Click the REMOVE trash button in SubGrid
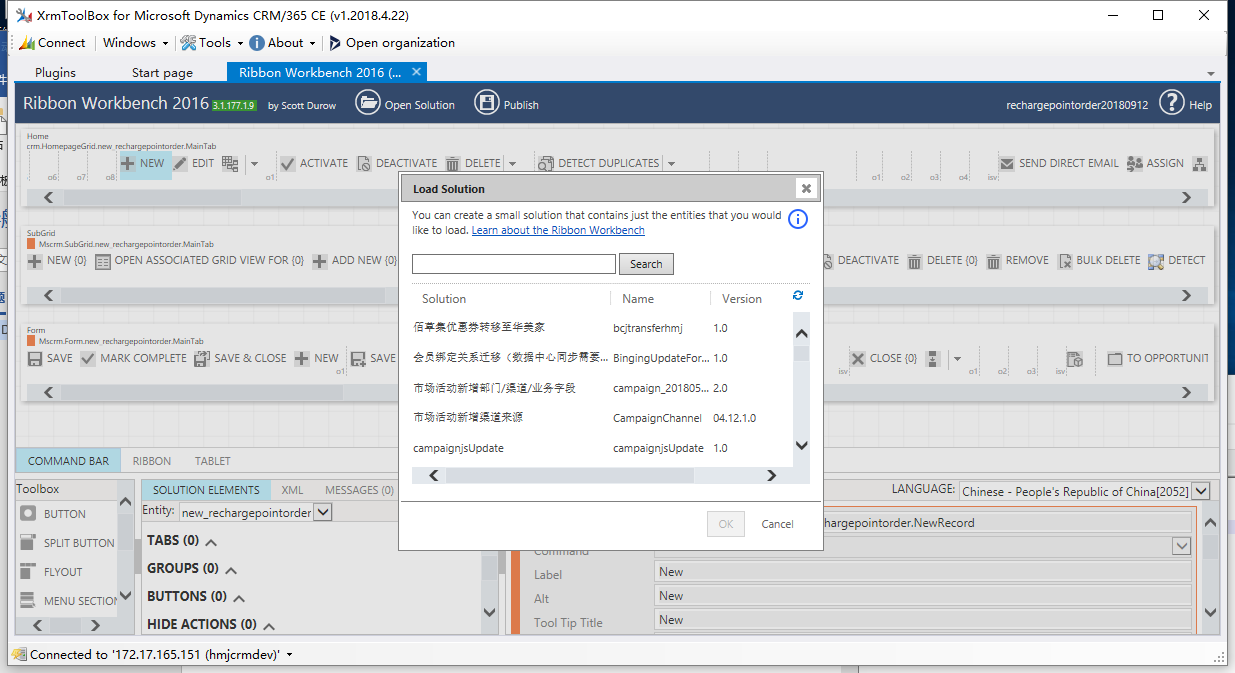1235x673 pixels. point(1017,260)
